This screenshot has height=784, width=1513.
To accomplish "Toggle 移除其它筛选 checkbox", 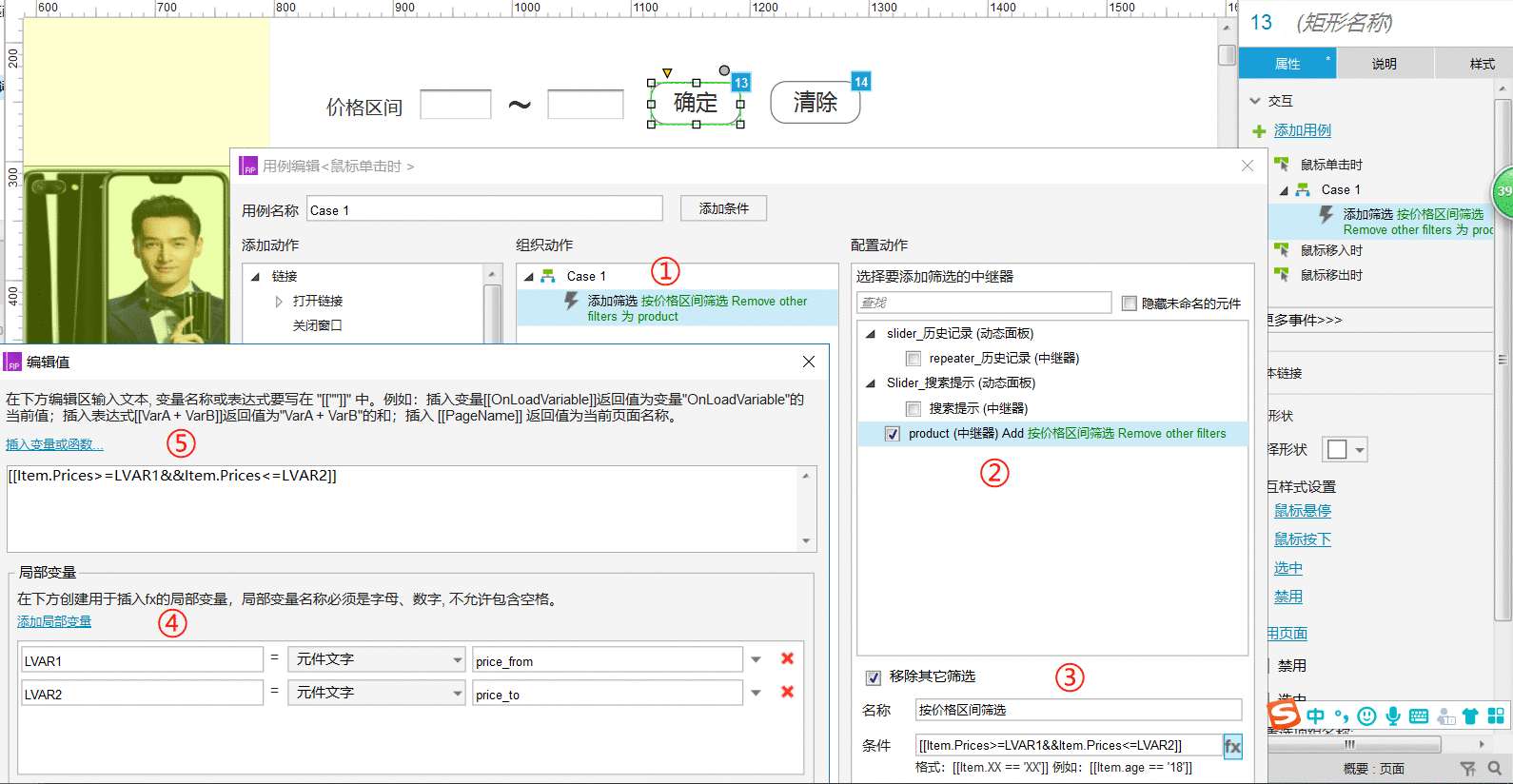I will pyautogui.click(x=873, y=677).
